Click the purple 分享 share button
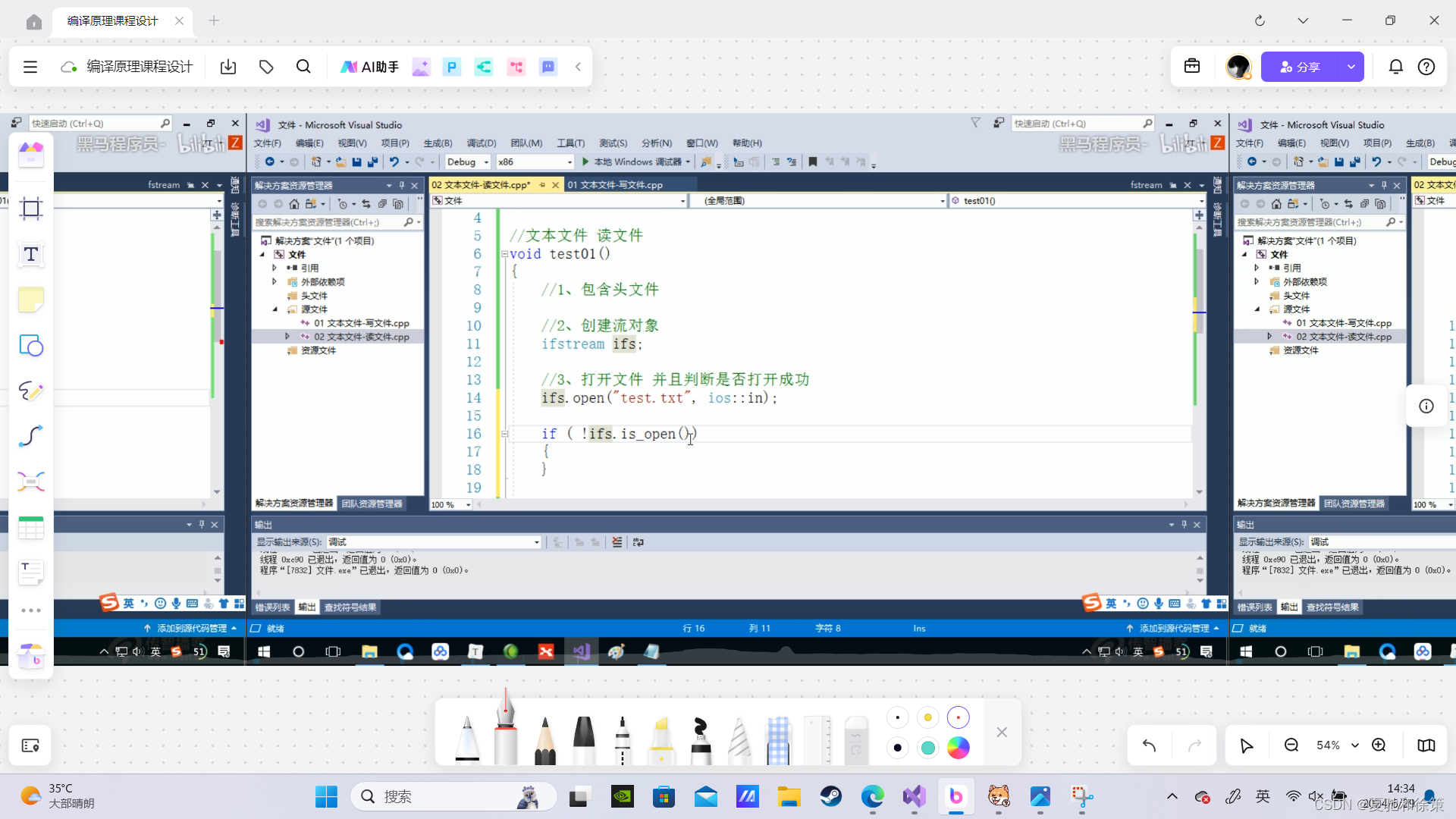 [1300, 67]
